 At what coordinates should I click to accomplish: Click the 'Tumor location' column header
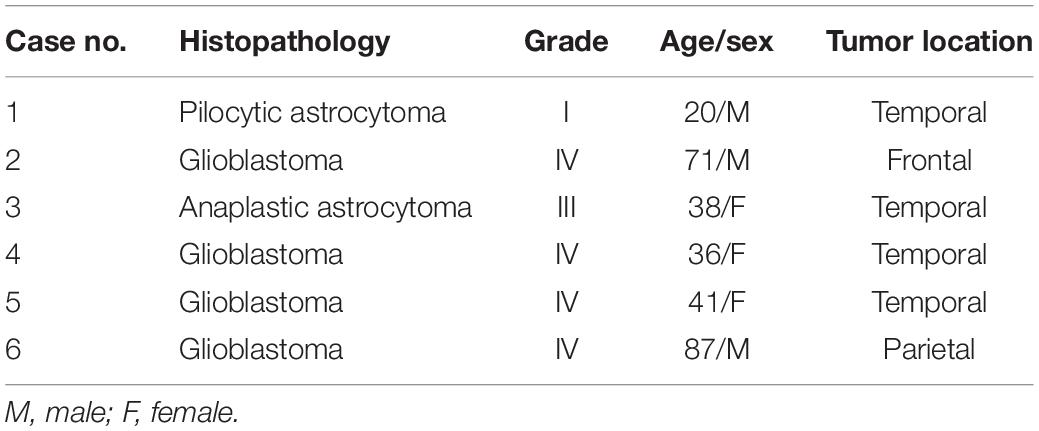click(929, 42)
